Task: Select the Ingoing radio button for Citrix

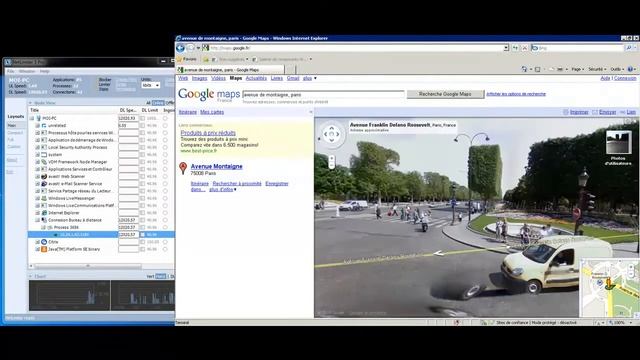Action: (165, 242)
